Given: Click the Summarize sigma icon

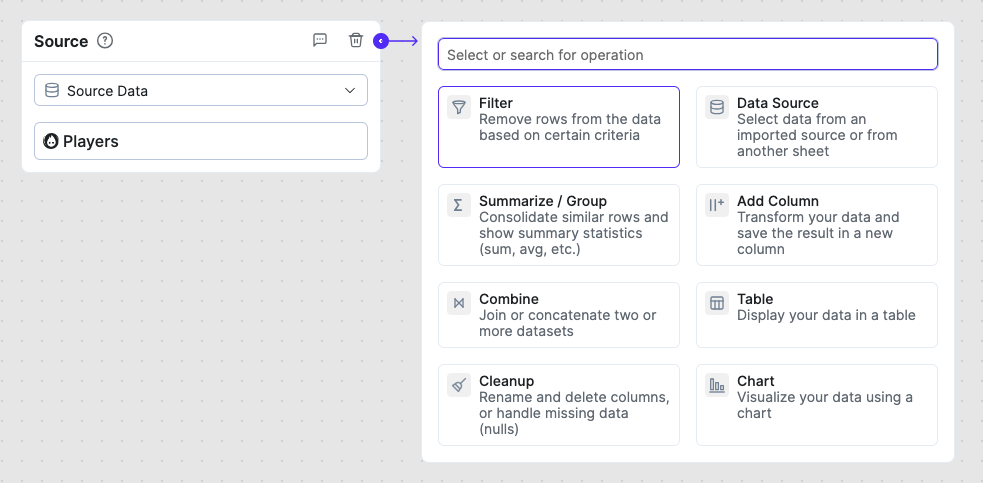Looking at the screenshot, I should point(458,205).
